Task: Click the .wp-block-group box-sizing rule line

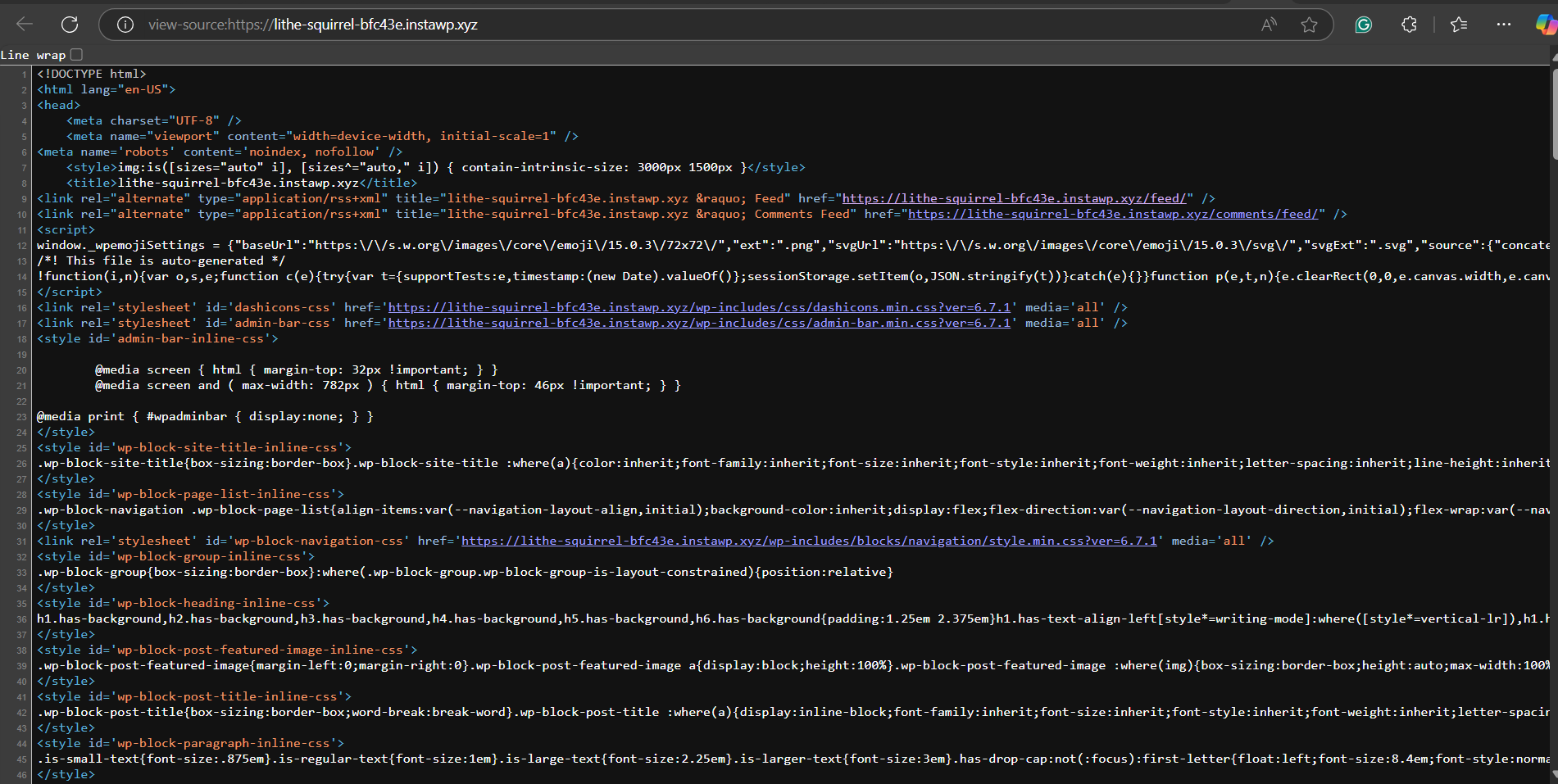Action: [x=465, y=572]
